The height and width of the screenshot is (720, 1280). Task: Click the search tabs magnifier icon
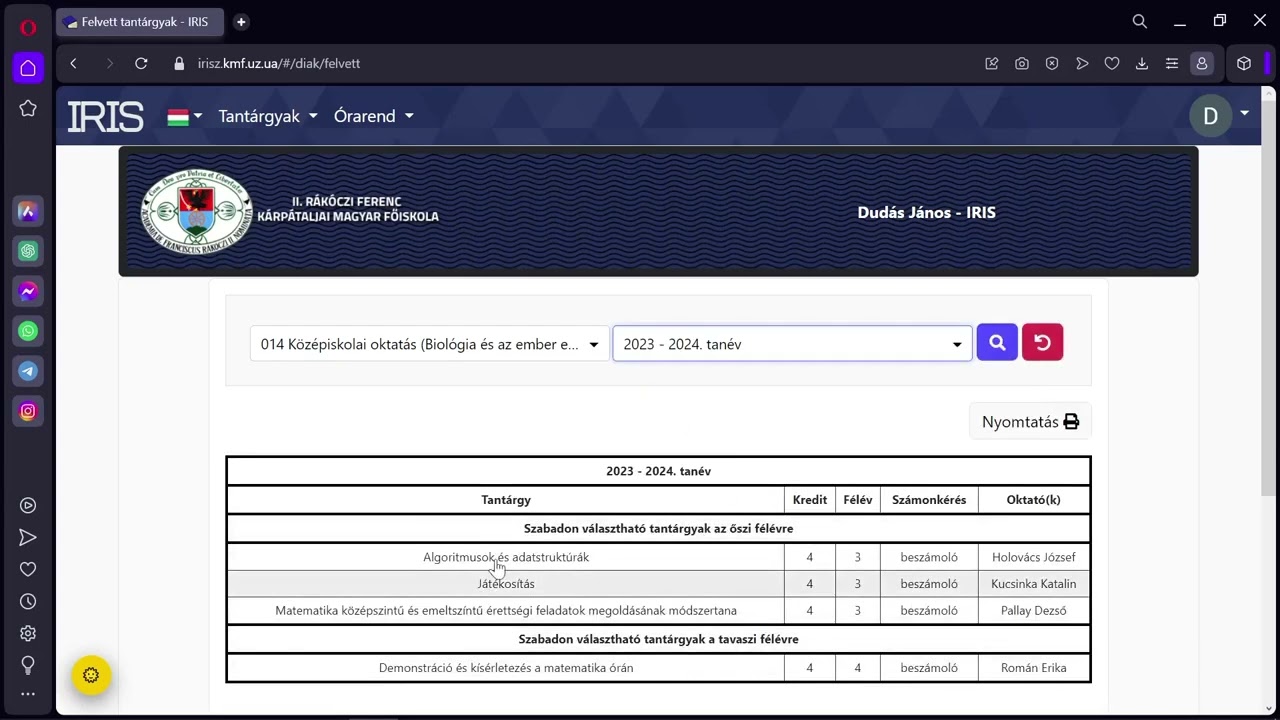tap(1140, 21)
